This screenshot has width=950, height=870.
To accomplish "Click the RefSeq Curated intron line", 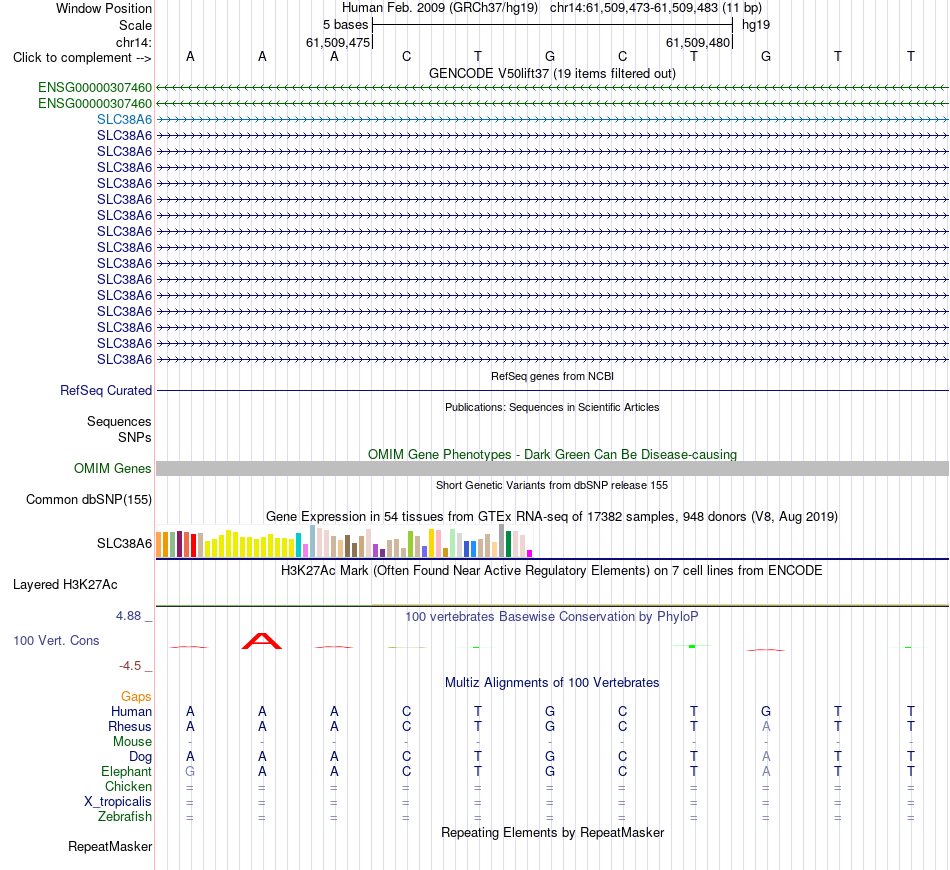I will click(x=552, y=390).
